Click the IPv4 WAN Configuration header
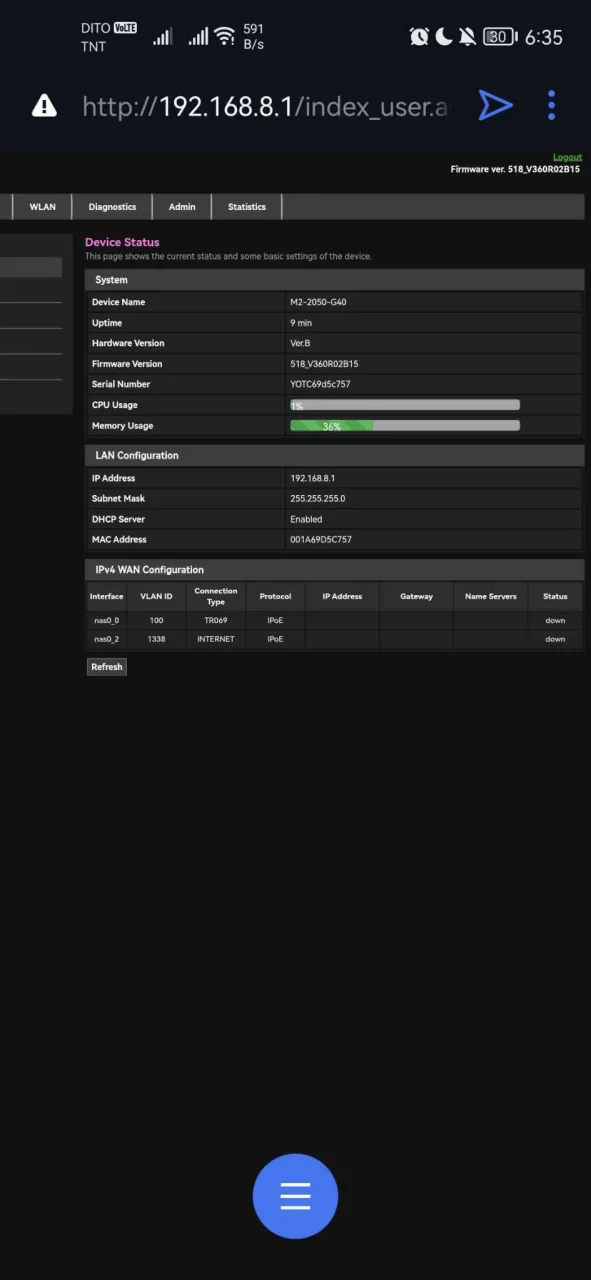 (334, 570)
